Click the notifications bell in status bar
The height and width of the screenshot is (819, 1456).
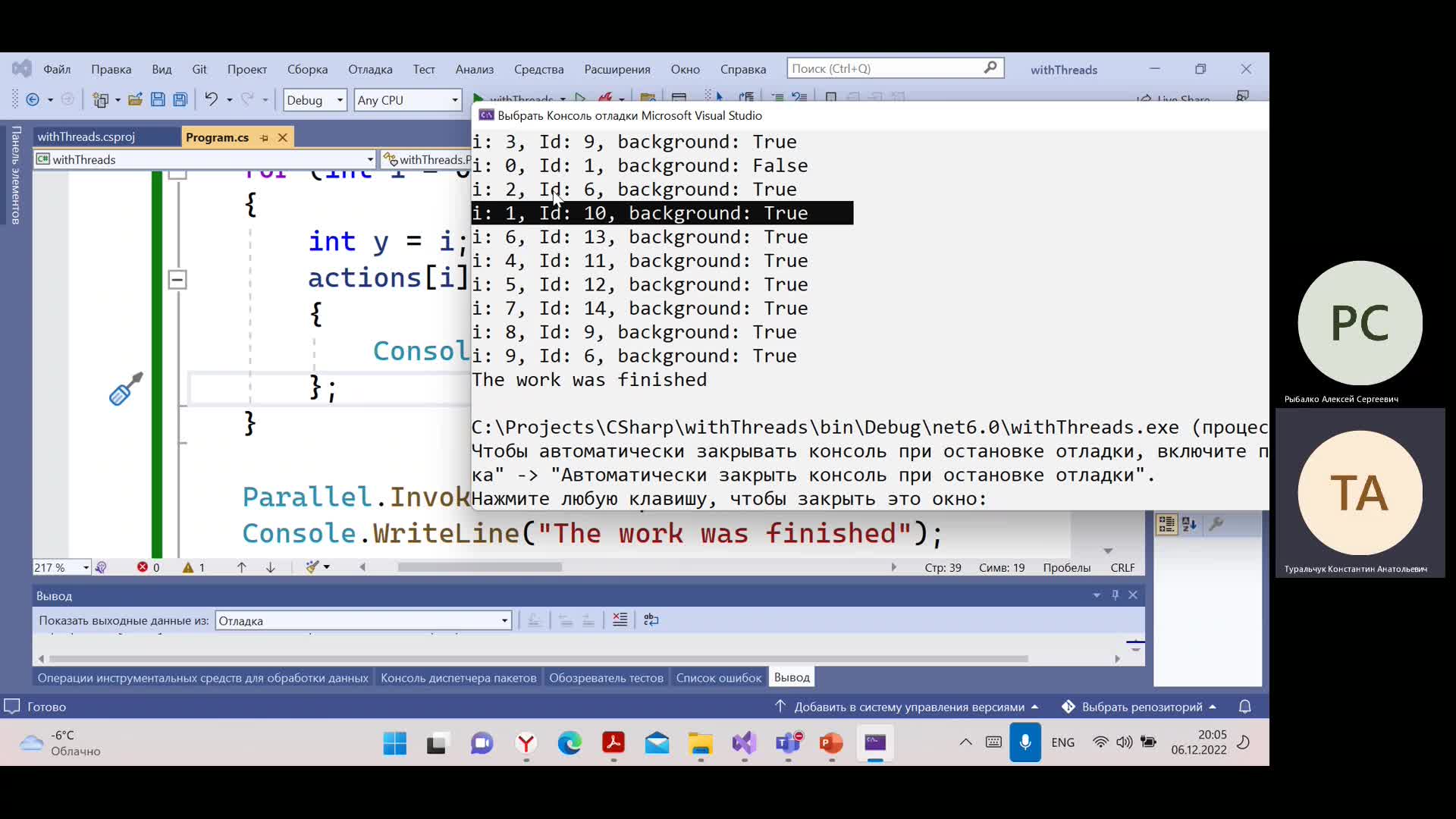coord(1244,707)
